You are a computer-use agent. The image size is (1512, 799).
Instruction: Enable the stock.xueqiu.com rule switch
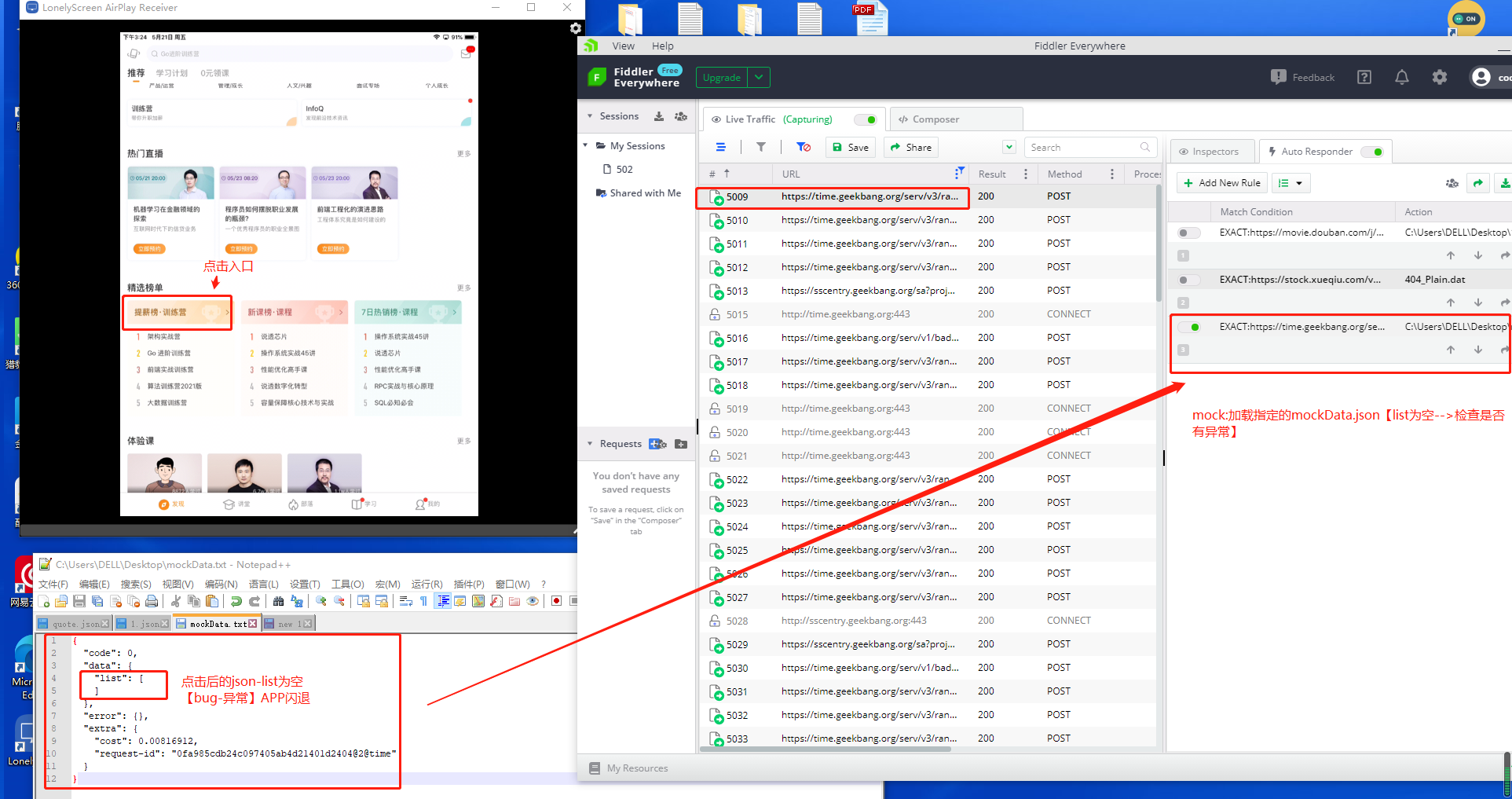1189,280
